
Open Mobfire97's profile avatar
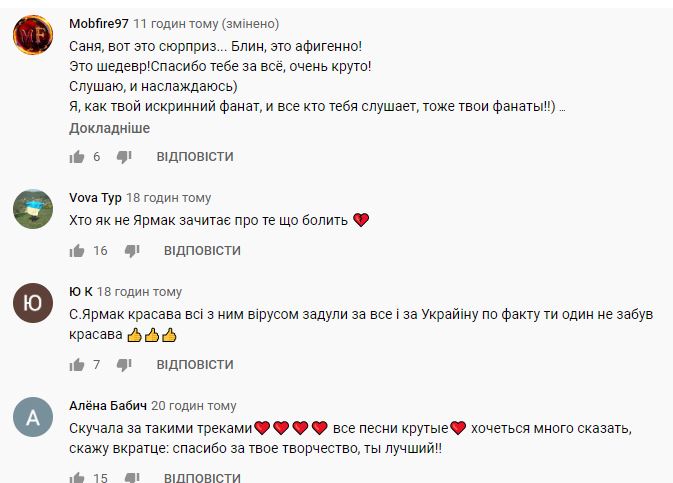(33, 38)
